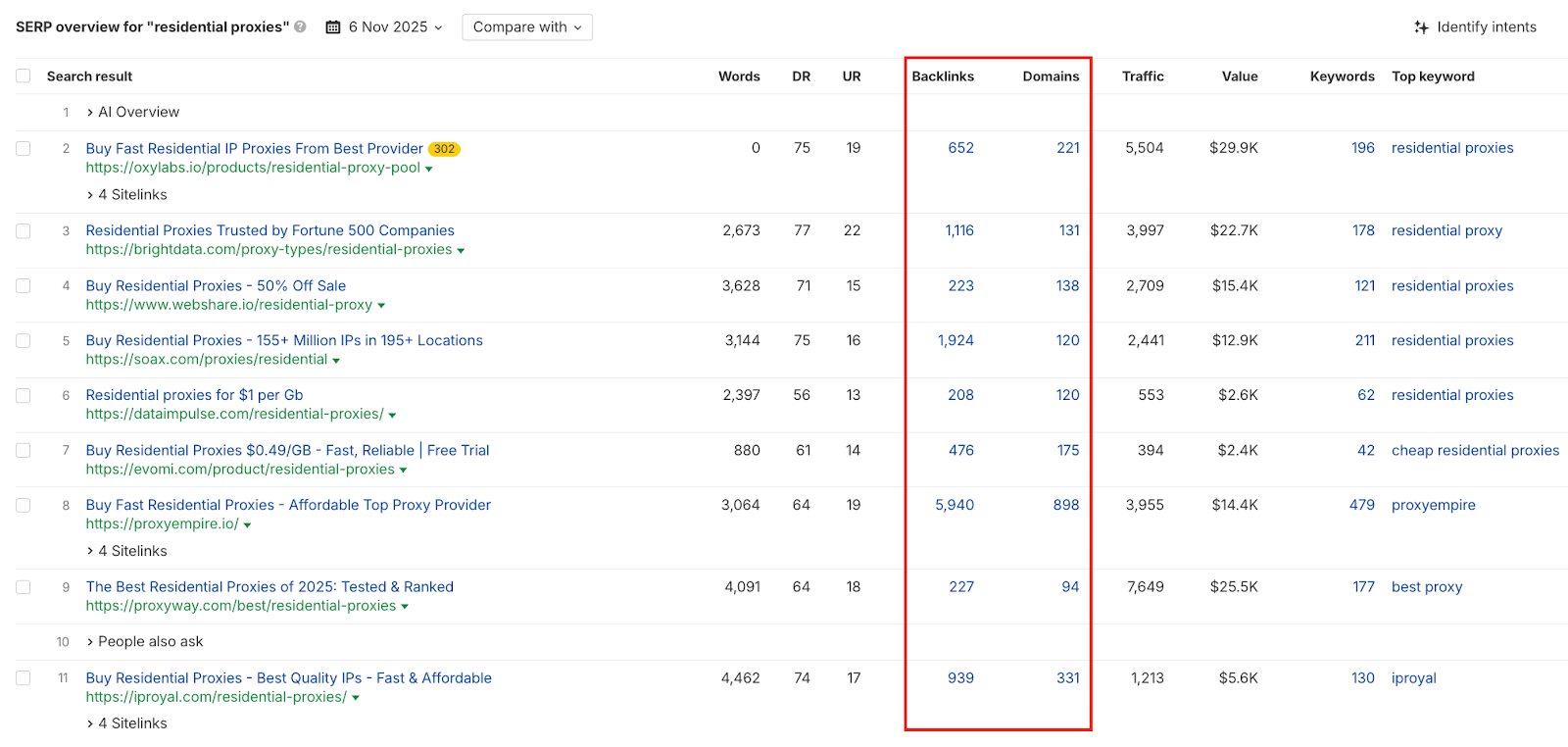Click the DR column header
Viewport: 1568px width, 747px height.
coord(802,76)
